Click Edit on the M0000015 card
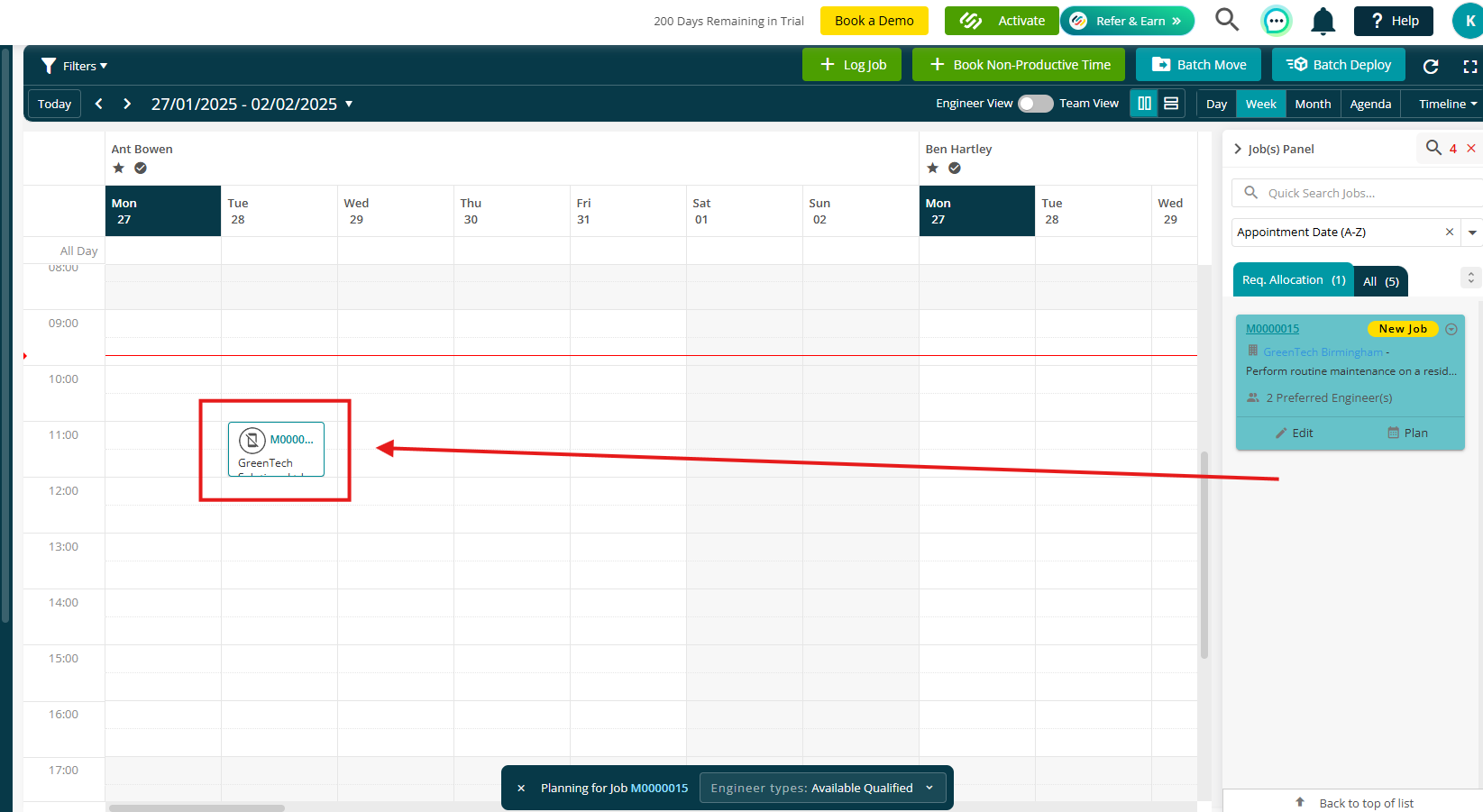 [x=1294, y=433]
